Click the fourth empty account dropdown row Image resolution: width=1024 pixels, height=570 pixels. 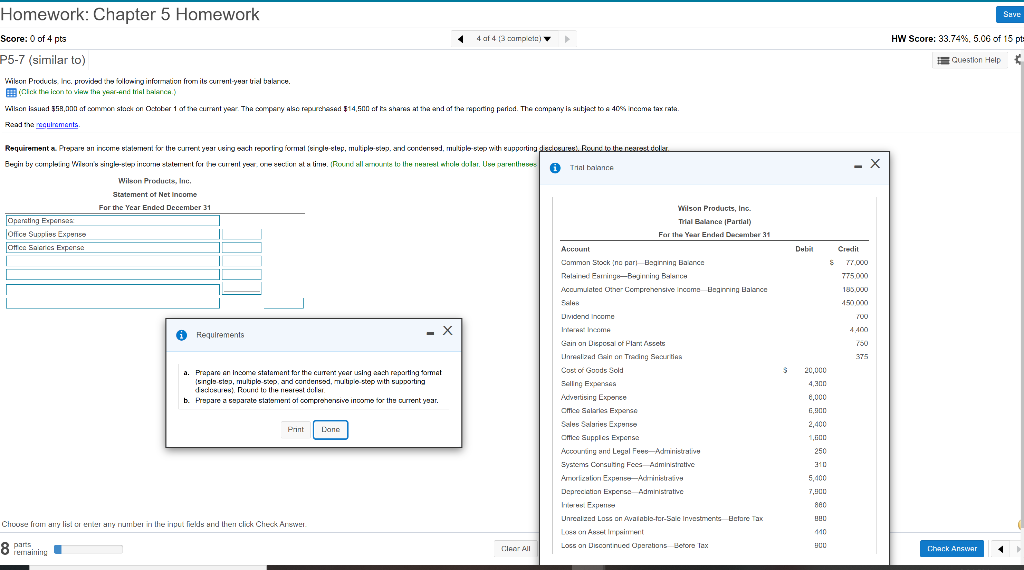[x=113, y=261]
